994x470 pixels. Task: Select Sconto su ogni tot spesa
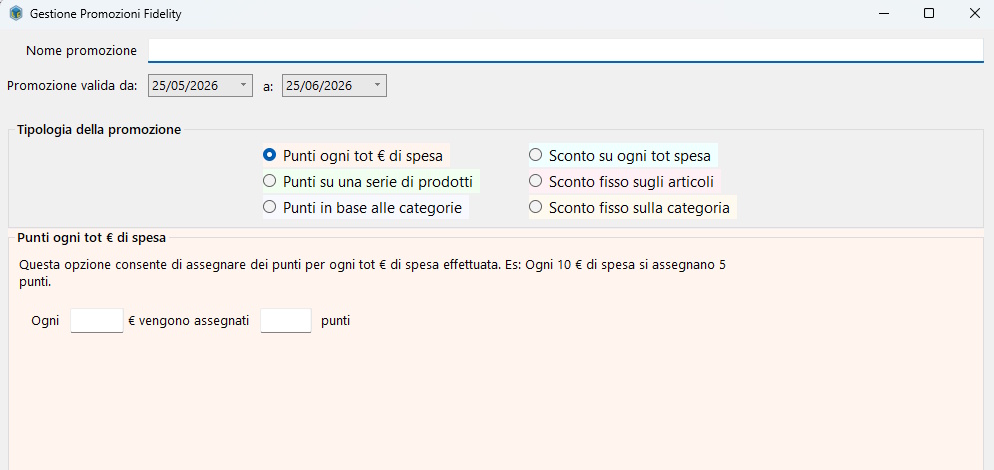pos(623,155)
